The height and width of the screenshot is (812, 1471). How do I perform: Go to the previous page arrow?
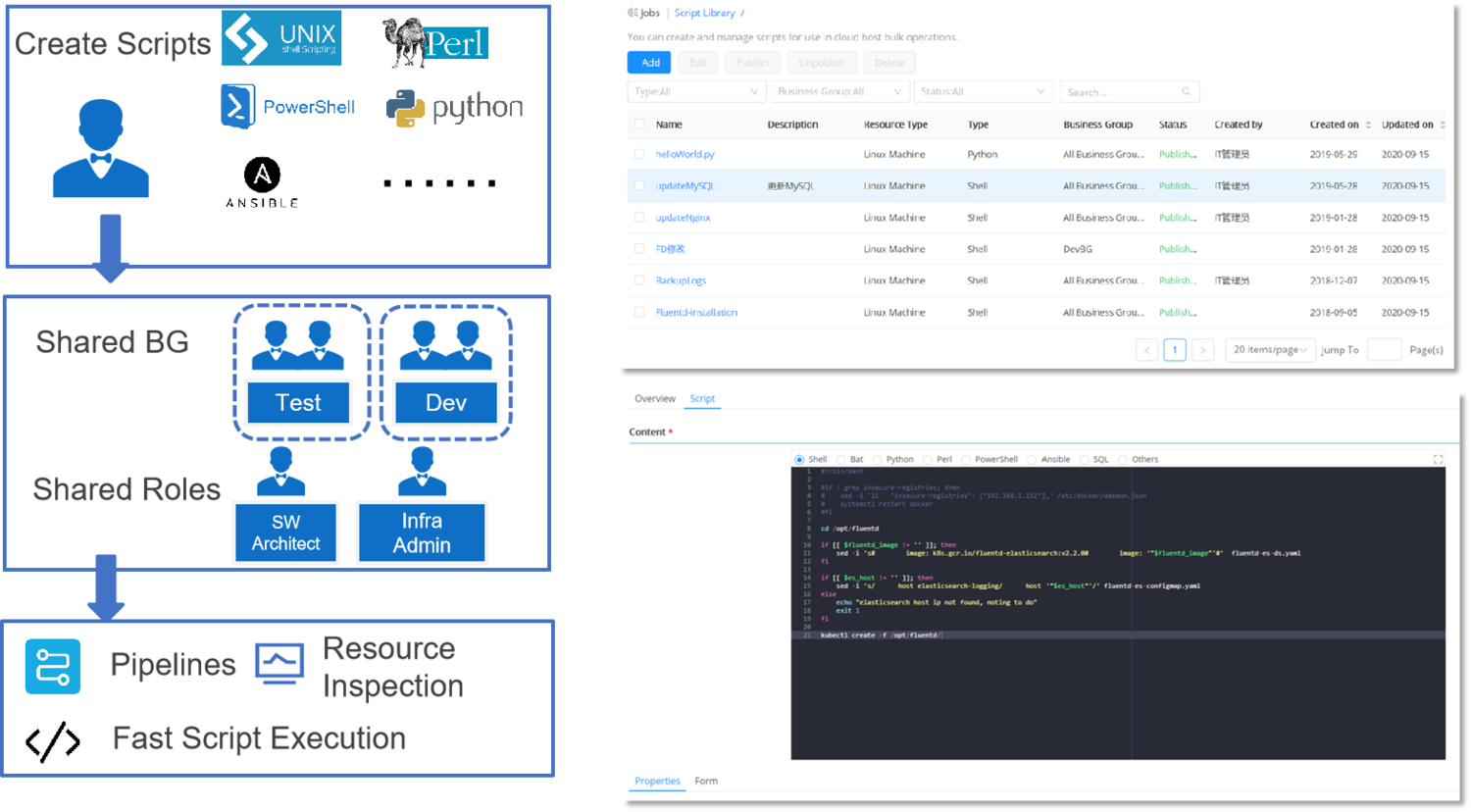tap(1146, 350)
